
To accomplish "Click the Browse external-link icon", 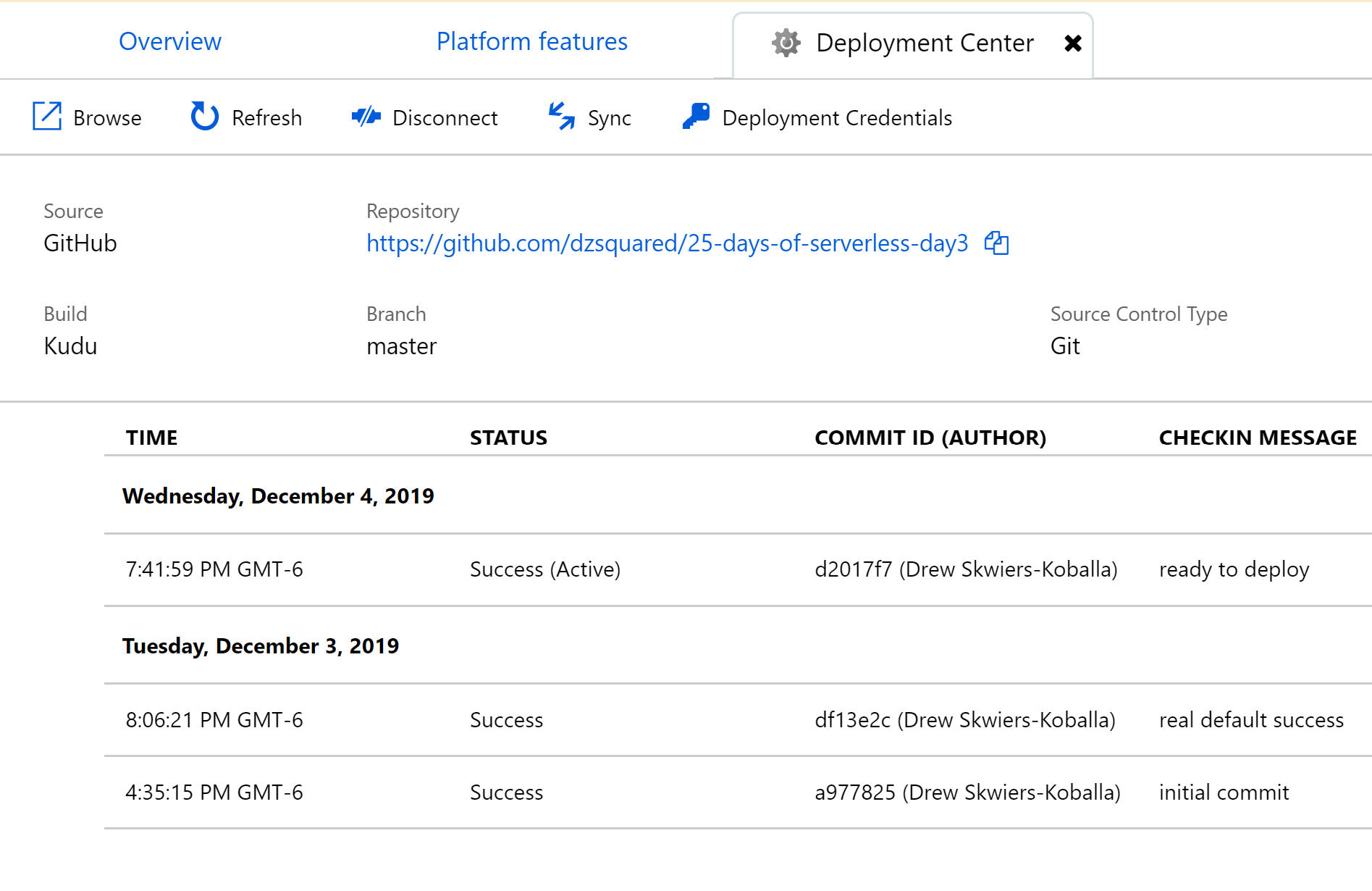I will 47,117.
